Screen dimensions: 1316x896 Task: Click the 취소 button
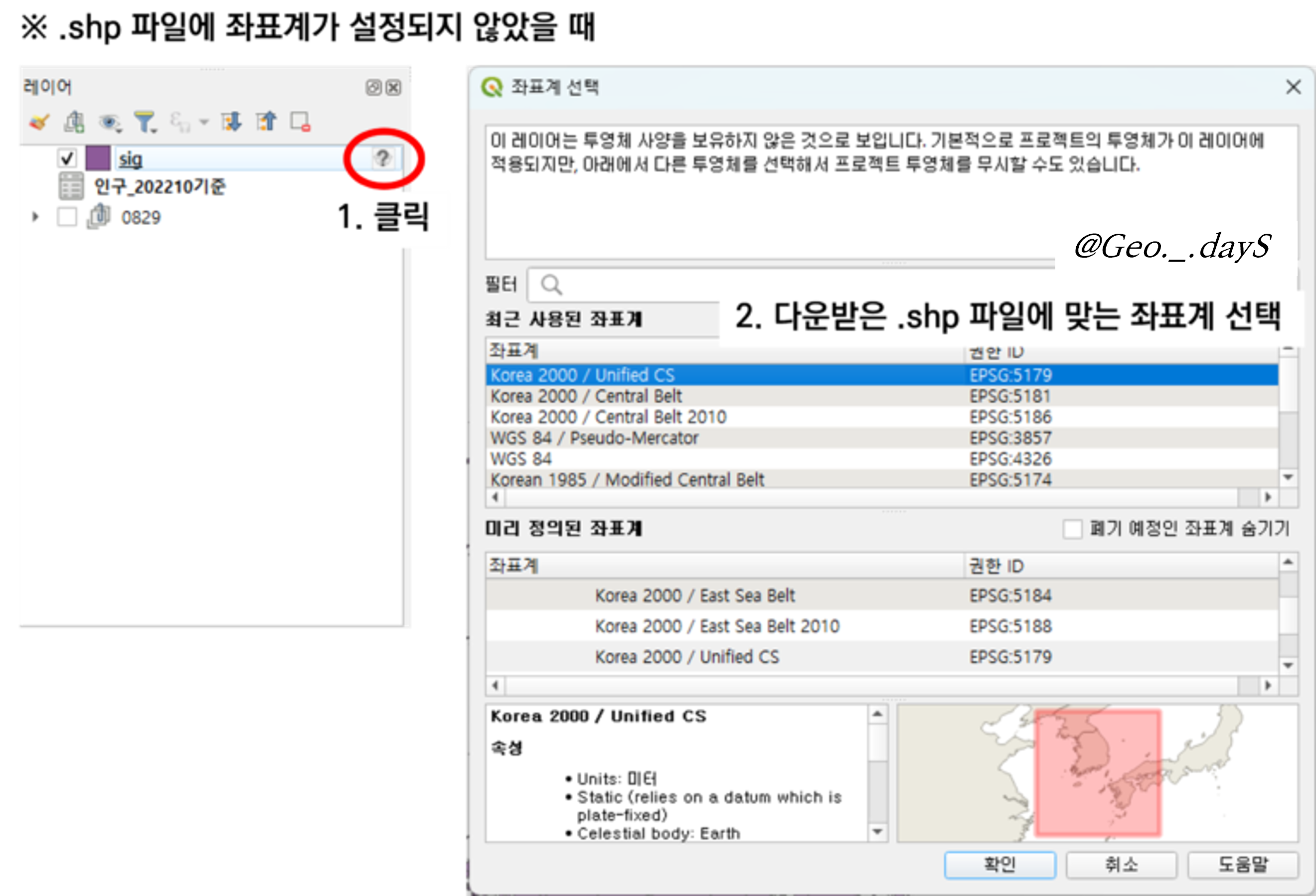tap(1121, 865)
